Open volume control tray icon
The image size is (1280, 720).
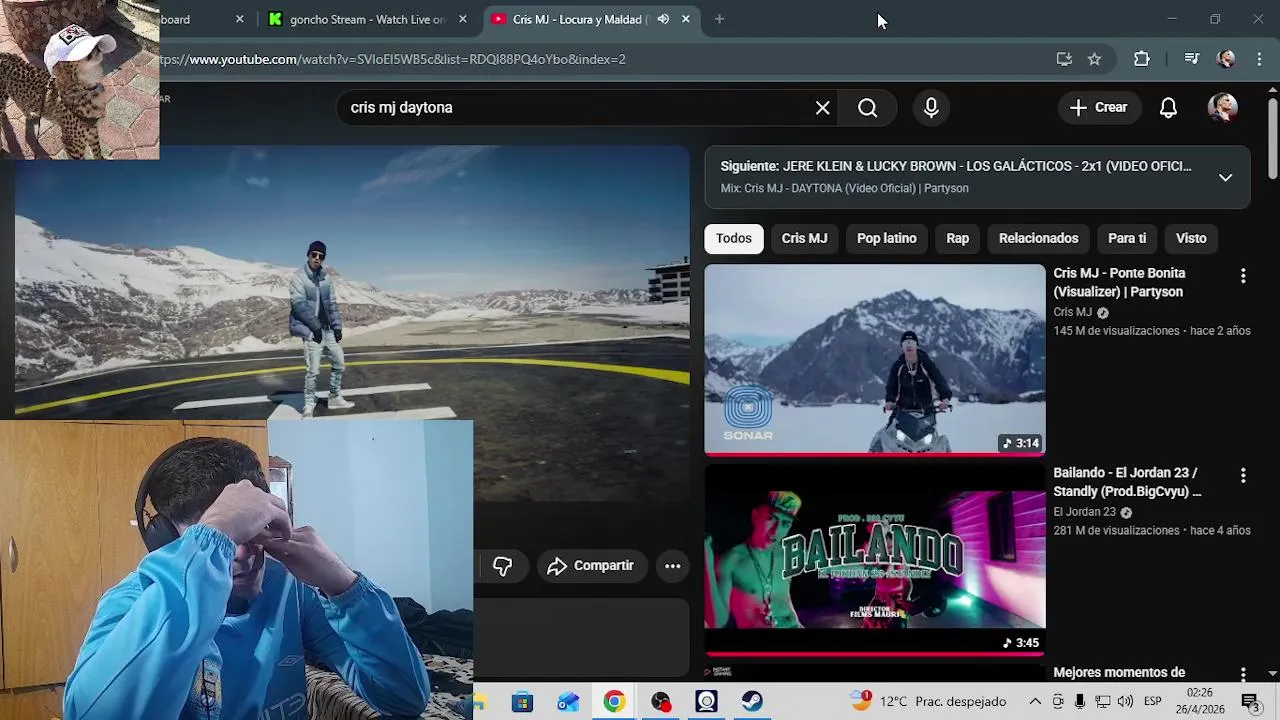click(x=1125, y=702)
